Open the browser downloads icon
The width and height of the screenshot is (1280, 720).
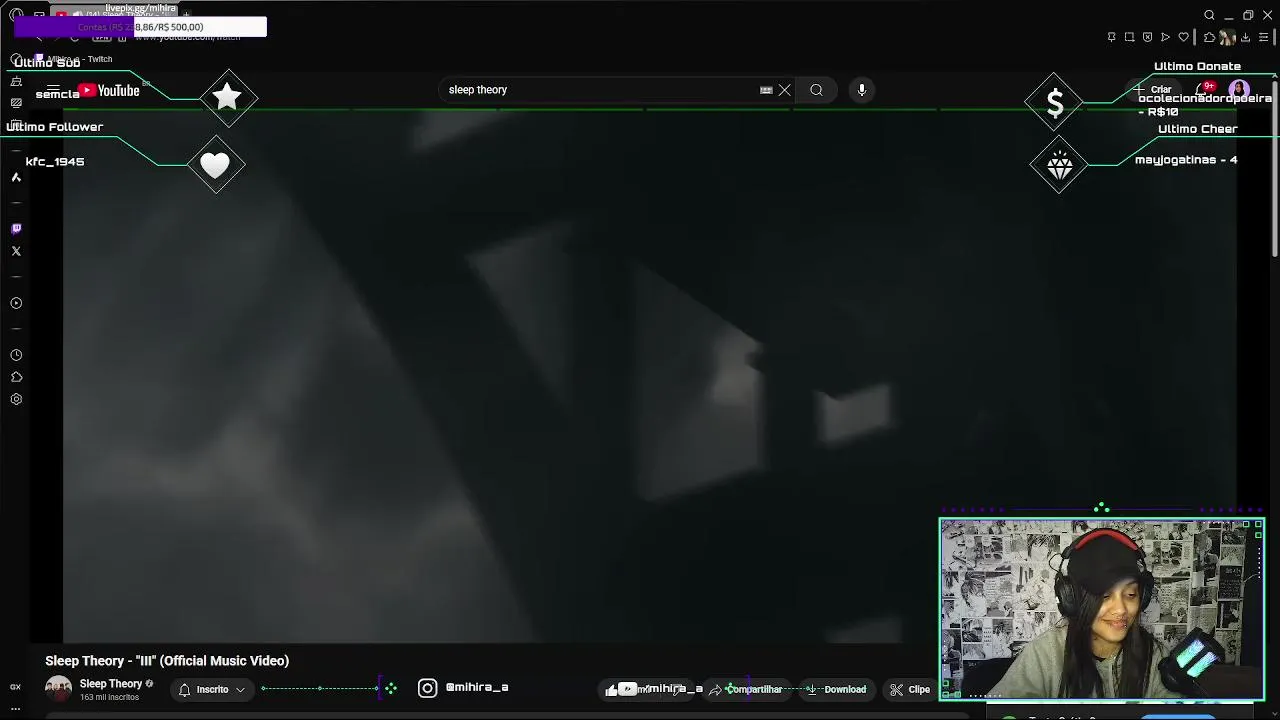1245,37
